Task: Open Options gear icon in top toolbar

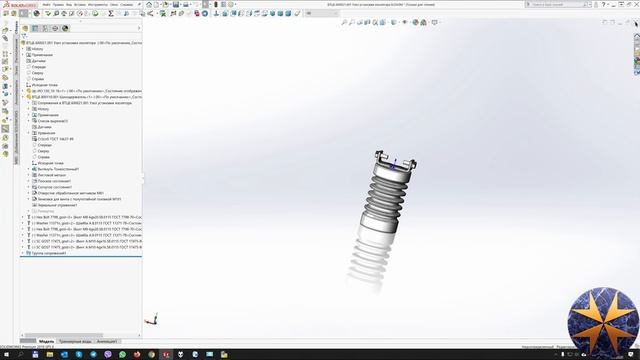Action: tap(231, 4)
